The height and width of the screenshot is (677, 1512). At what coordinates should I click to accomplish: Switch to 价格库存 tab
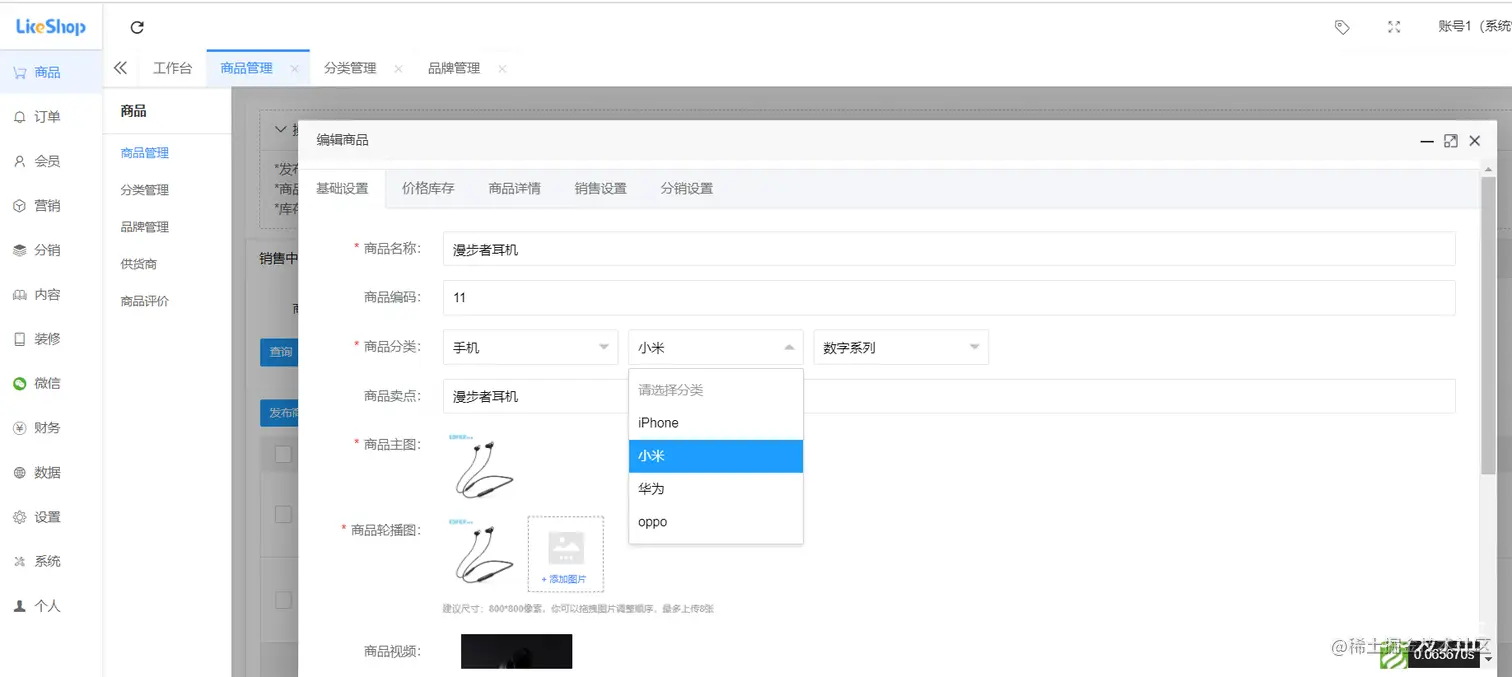click(428, 188)
